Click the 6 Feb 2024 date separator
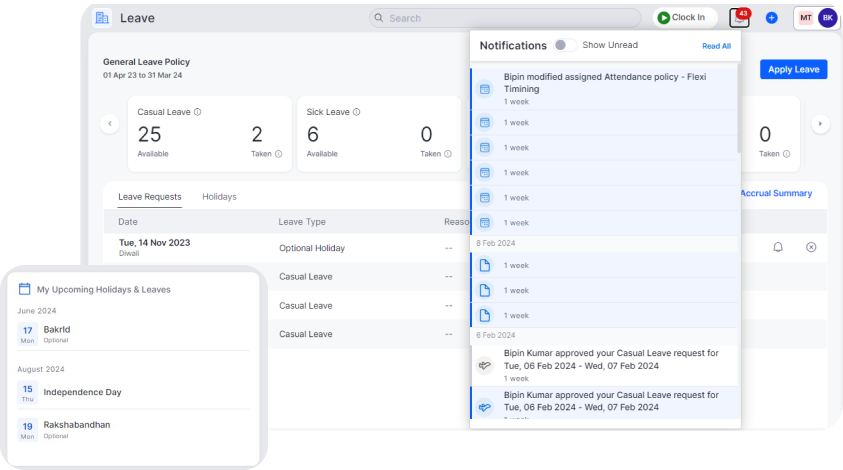 click(x=496, y=335)
